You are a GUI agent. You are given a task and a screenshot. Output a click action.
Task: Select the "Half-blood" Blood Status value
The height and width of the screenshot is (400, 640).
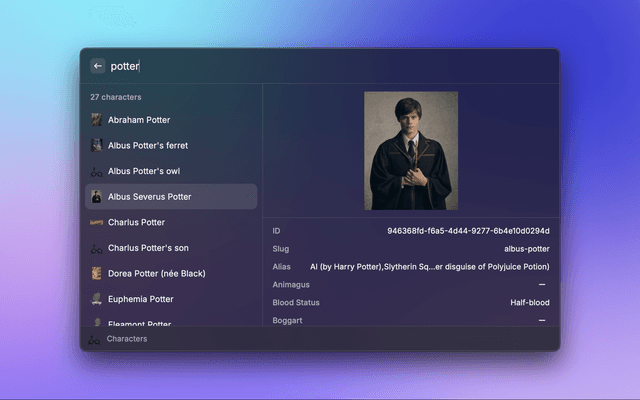(x=529, y=303)
